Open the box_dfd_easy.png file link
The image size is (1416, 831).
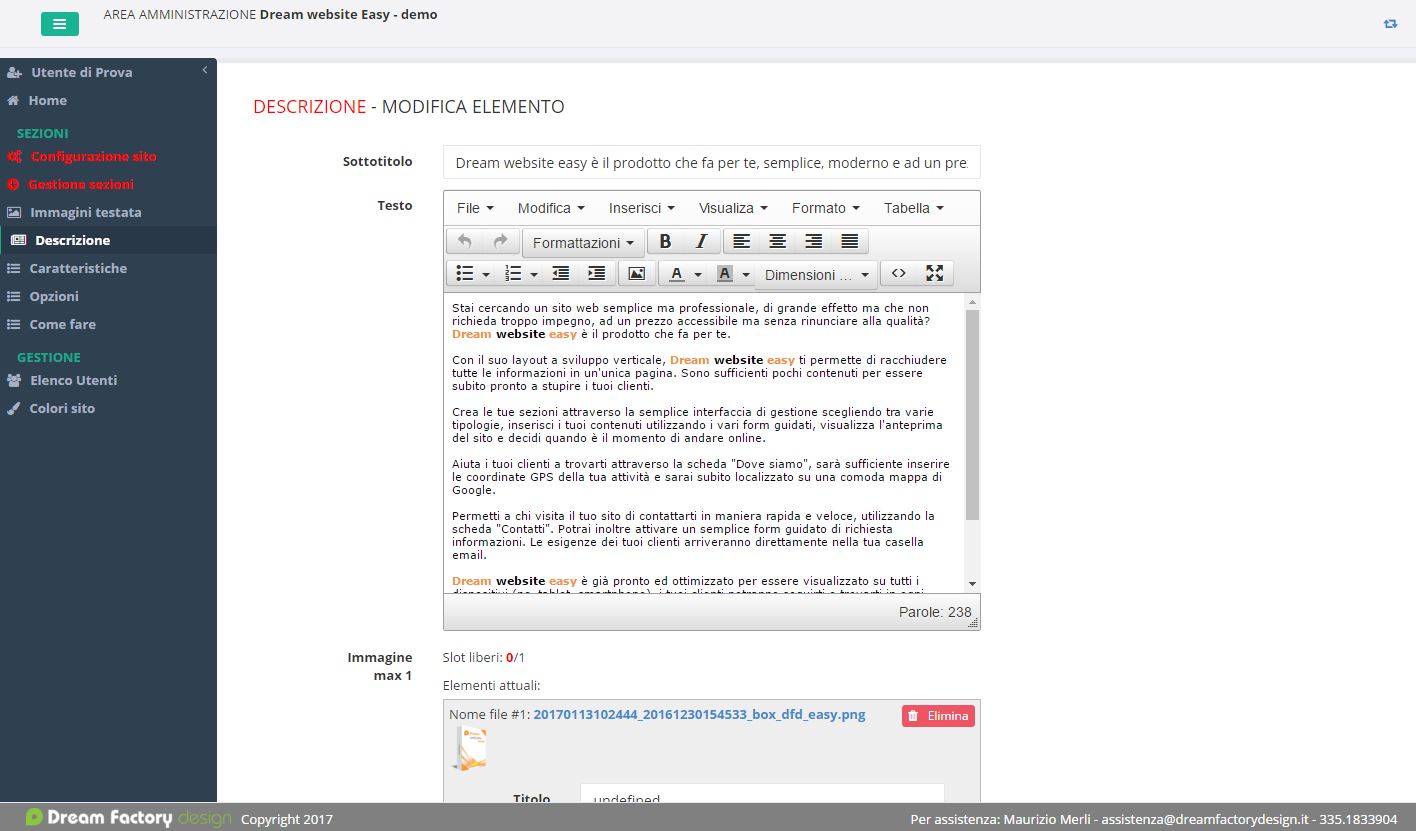700,715
